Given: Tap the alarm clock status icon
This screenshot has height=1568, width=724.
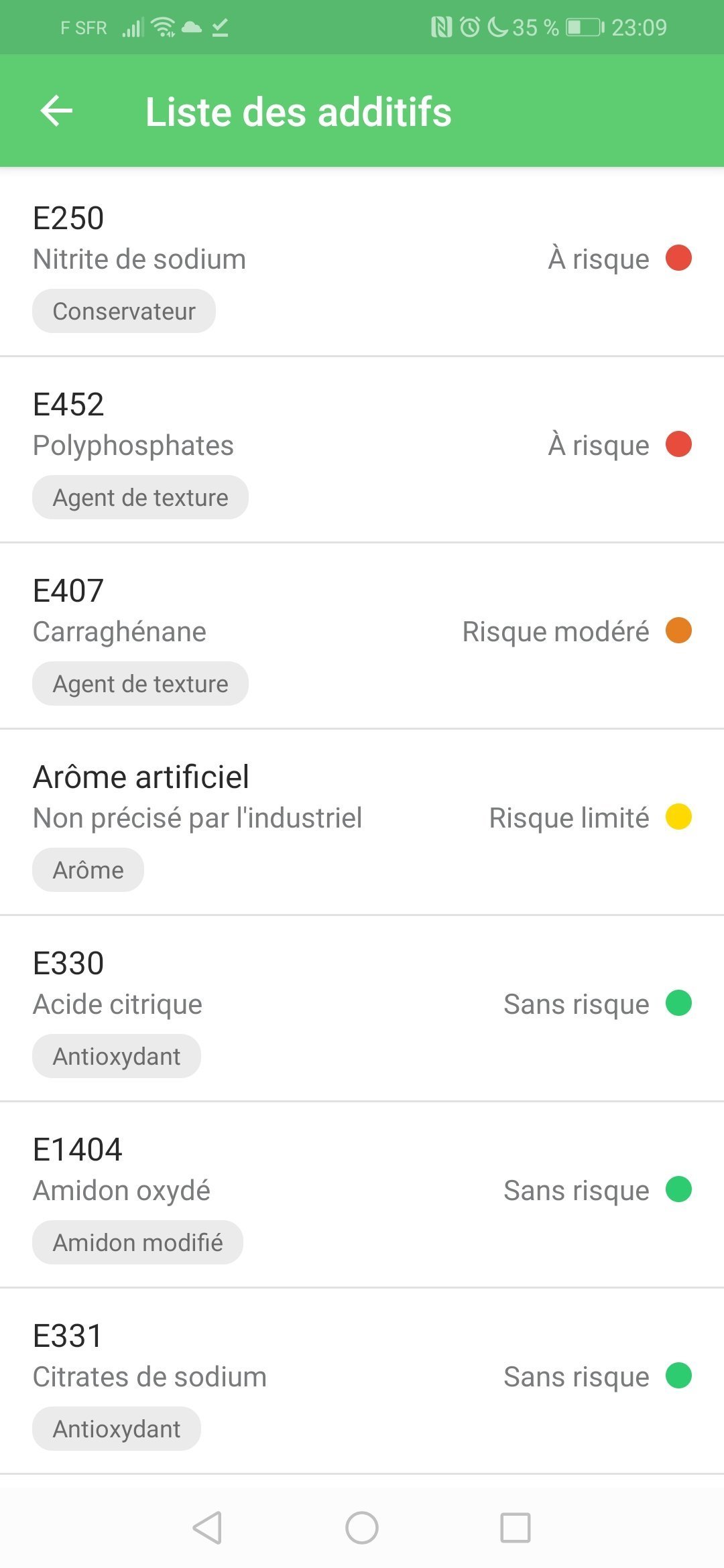Looking at the screenshot, I should 470,27.
